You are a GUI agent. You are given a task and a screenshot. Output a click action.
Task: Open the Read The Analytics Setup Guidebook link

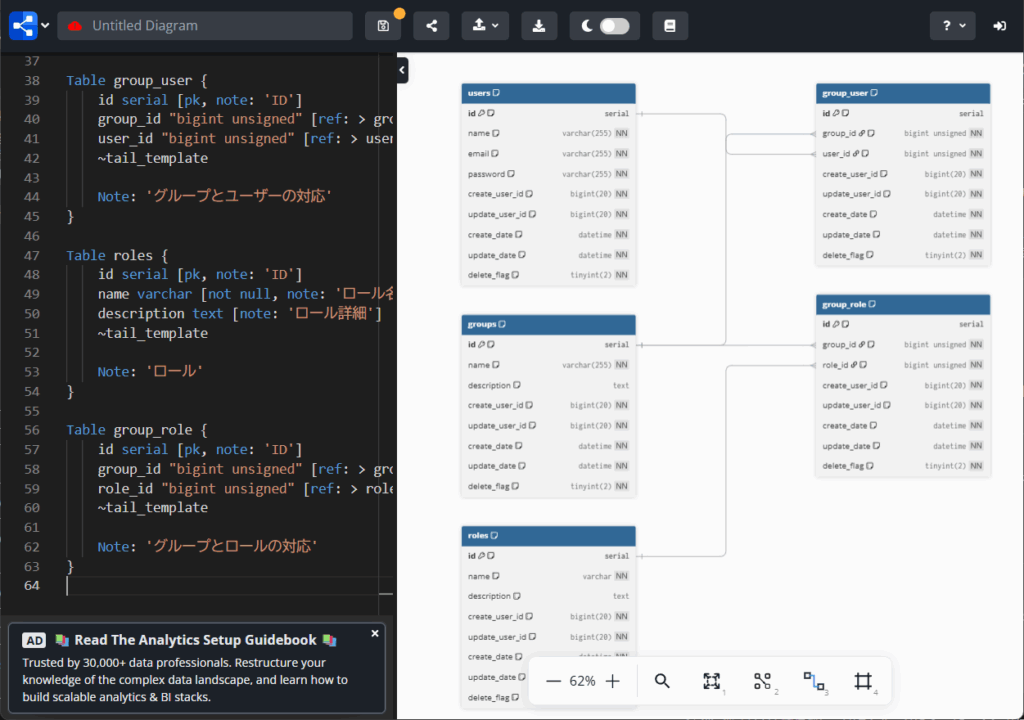point(195,640)
